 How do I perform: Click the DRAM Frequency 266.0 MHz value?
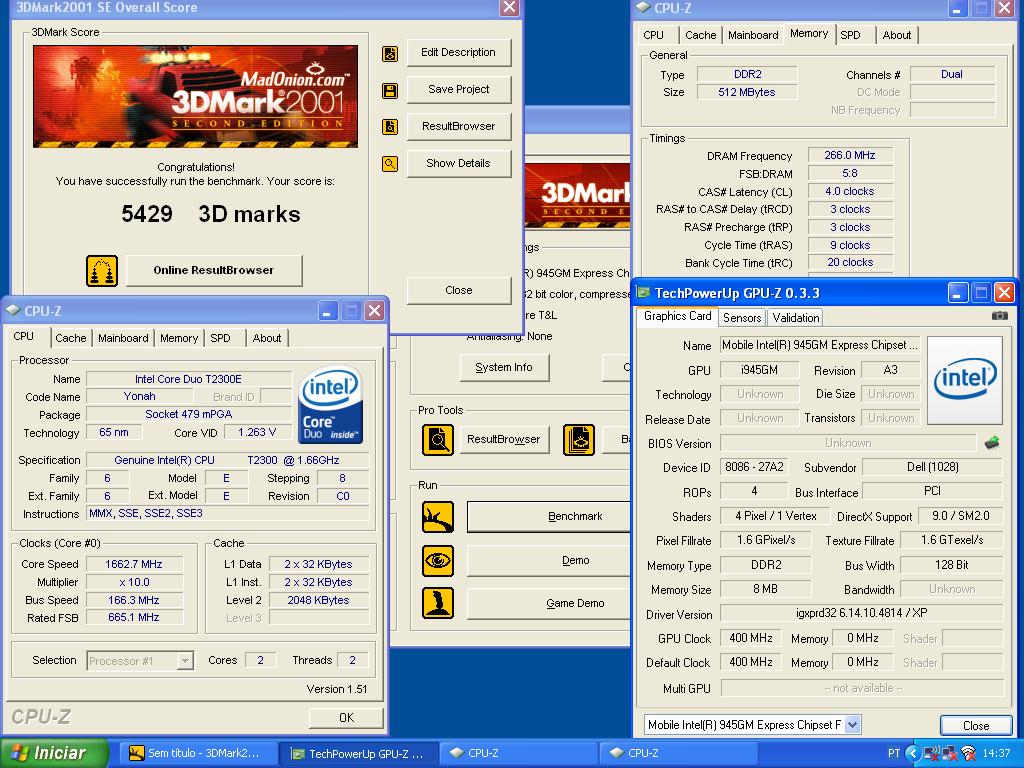pyautogui.click(x=850, y=155)
